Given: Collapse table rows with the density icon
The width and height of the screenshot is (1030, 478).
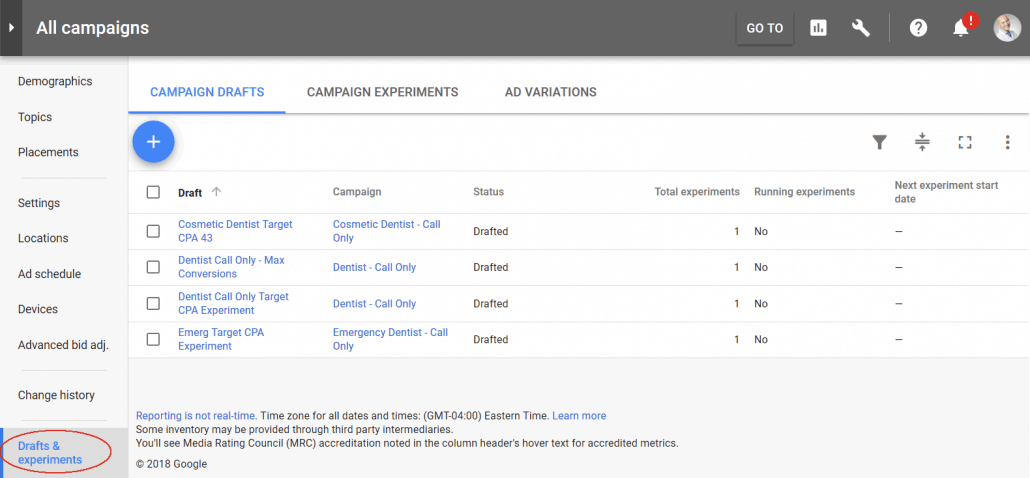Looking at the screenshot, I should (x=922, y=142).
